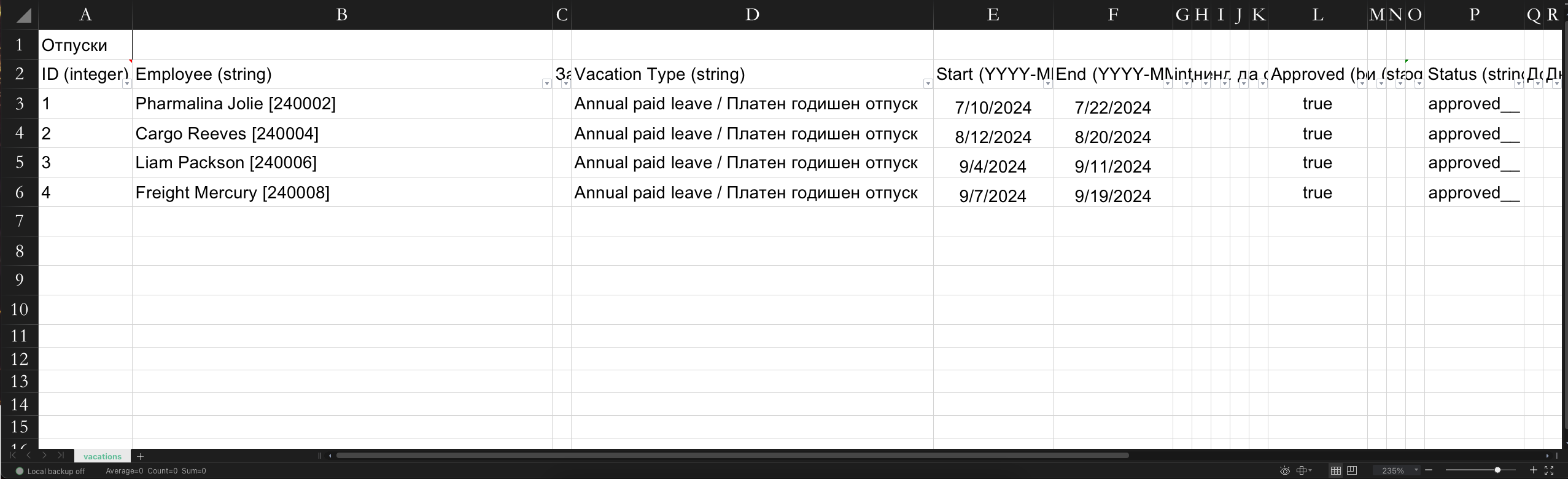
Task: Click cell Cargo Reeves [240004]
Action: click(342, 133)
